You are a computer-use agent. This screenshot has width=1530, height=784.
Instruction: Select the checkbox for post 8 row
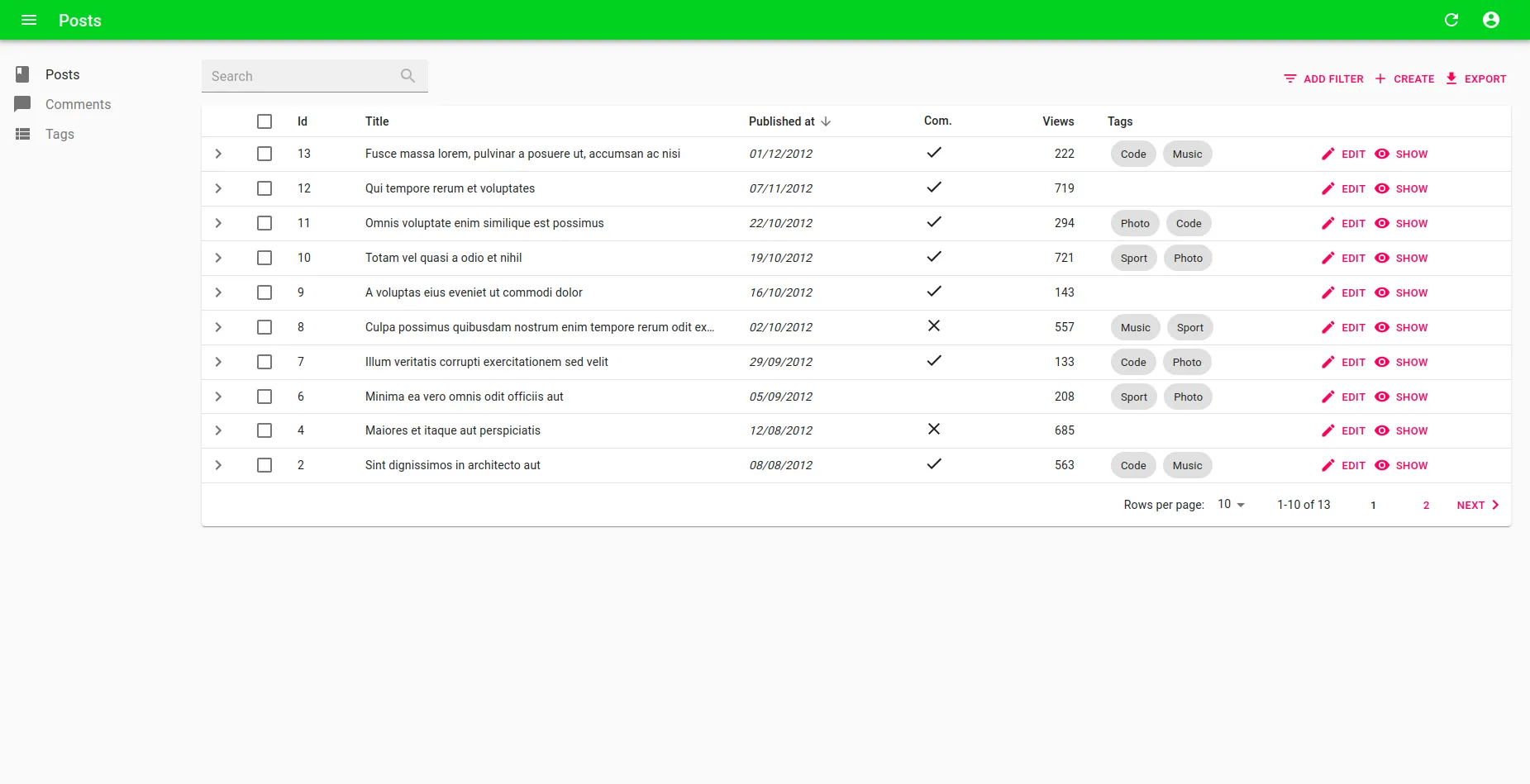(x=265, y=327)
